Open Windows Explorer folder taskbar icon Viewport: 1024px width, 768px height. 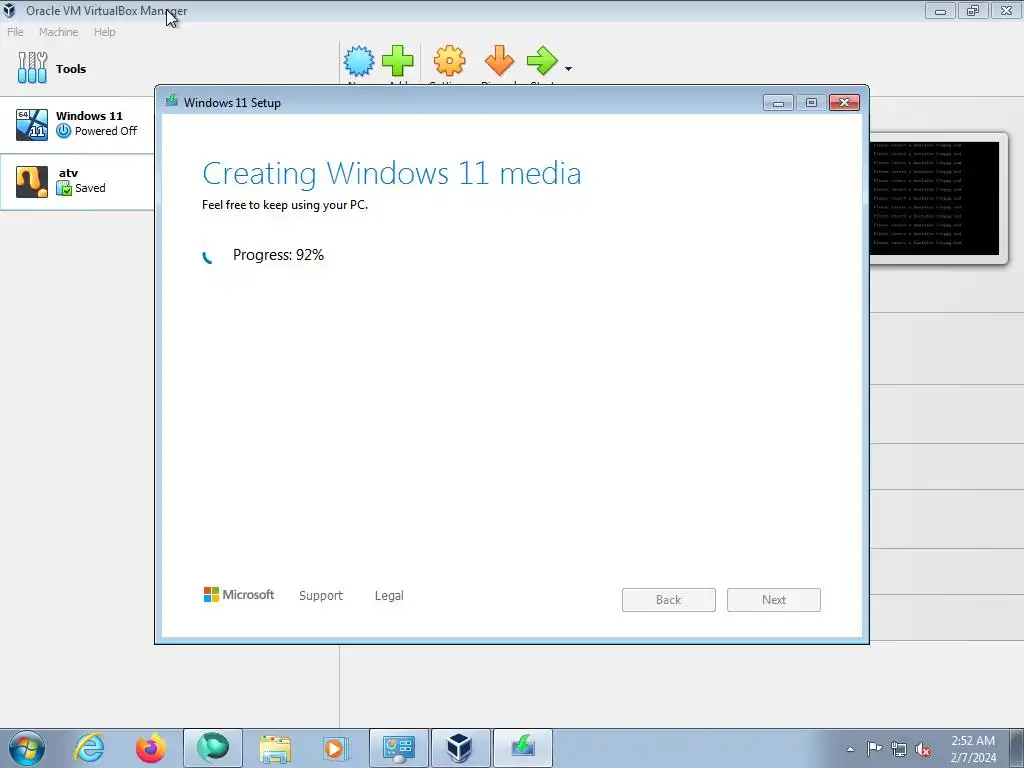pos(275,748)
